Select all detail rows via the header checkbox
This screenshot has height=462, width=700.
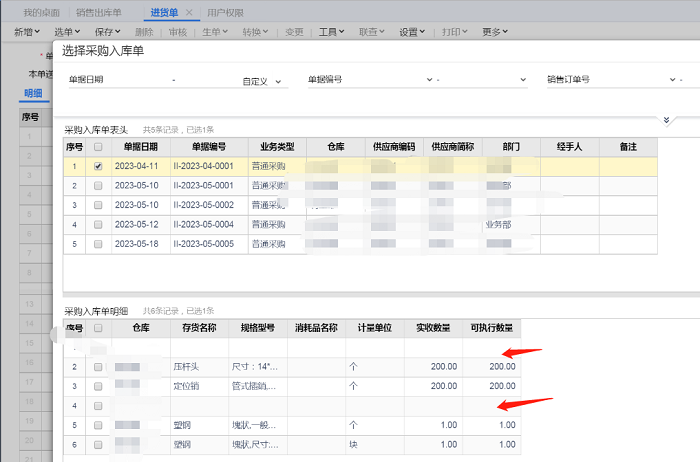[x=98, y=328]
